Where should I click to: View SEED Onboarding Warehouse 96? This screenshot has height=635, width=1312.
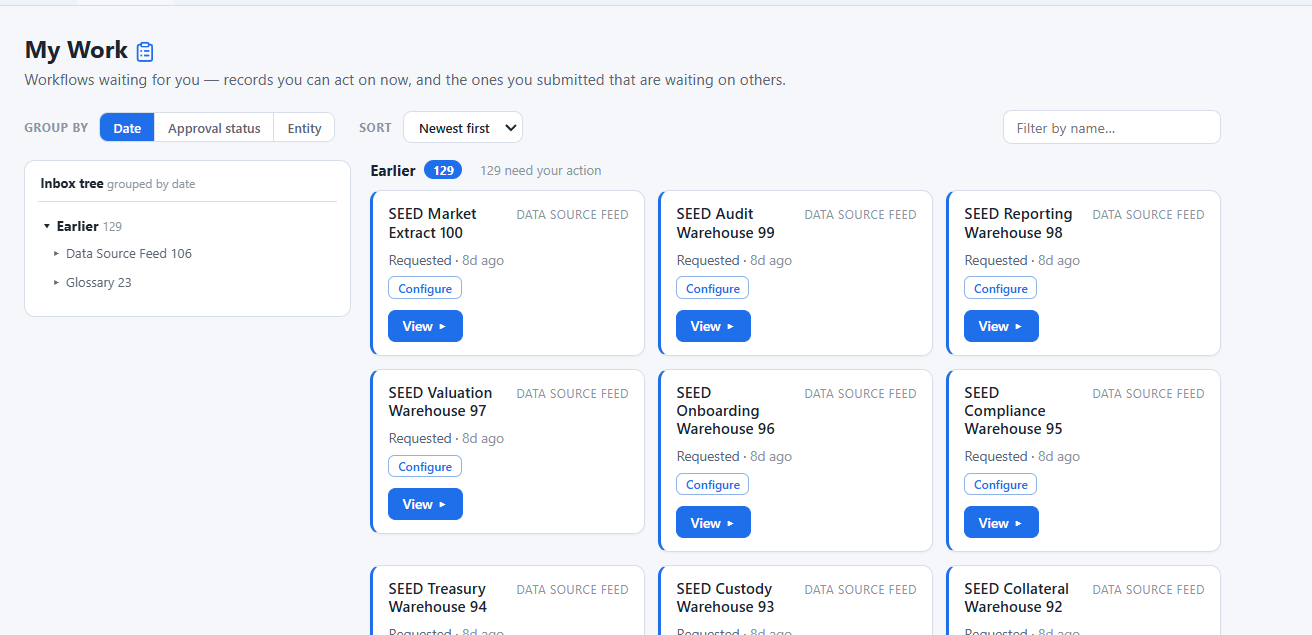tap(713, 522)
